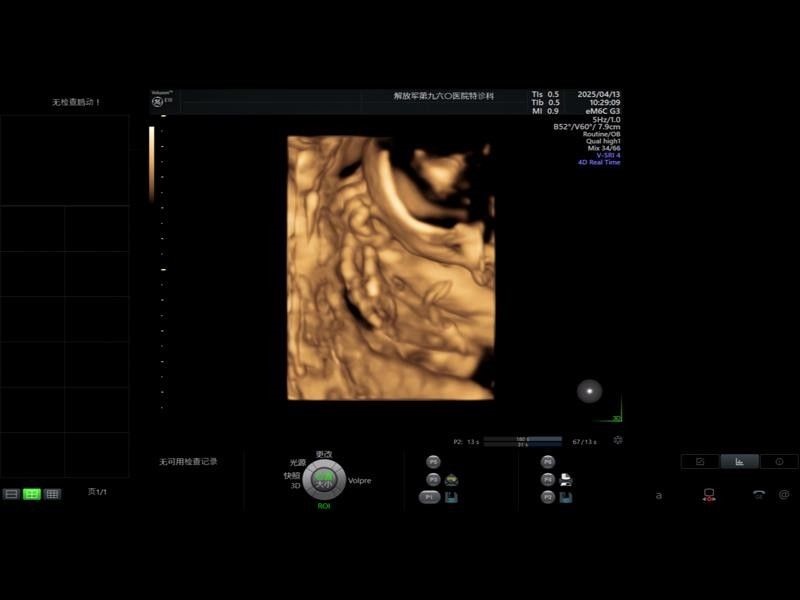This screenshot has width=800, height=600.
Task: Click the @ email status icon
Action: coord(784,494)
